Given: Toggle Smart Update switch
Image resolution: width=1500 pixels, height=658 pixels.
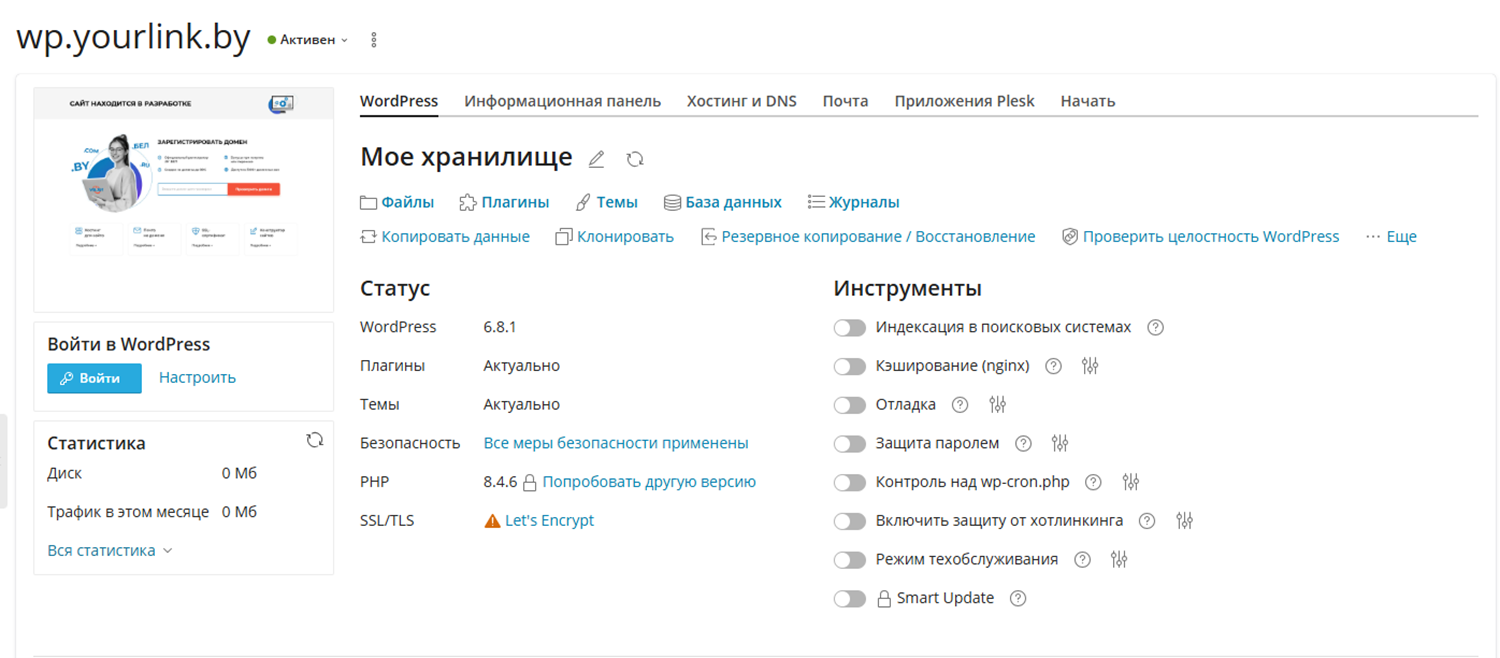Looking at the screenshot, I should [850, 599].
